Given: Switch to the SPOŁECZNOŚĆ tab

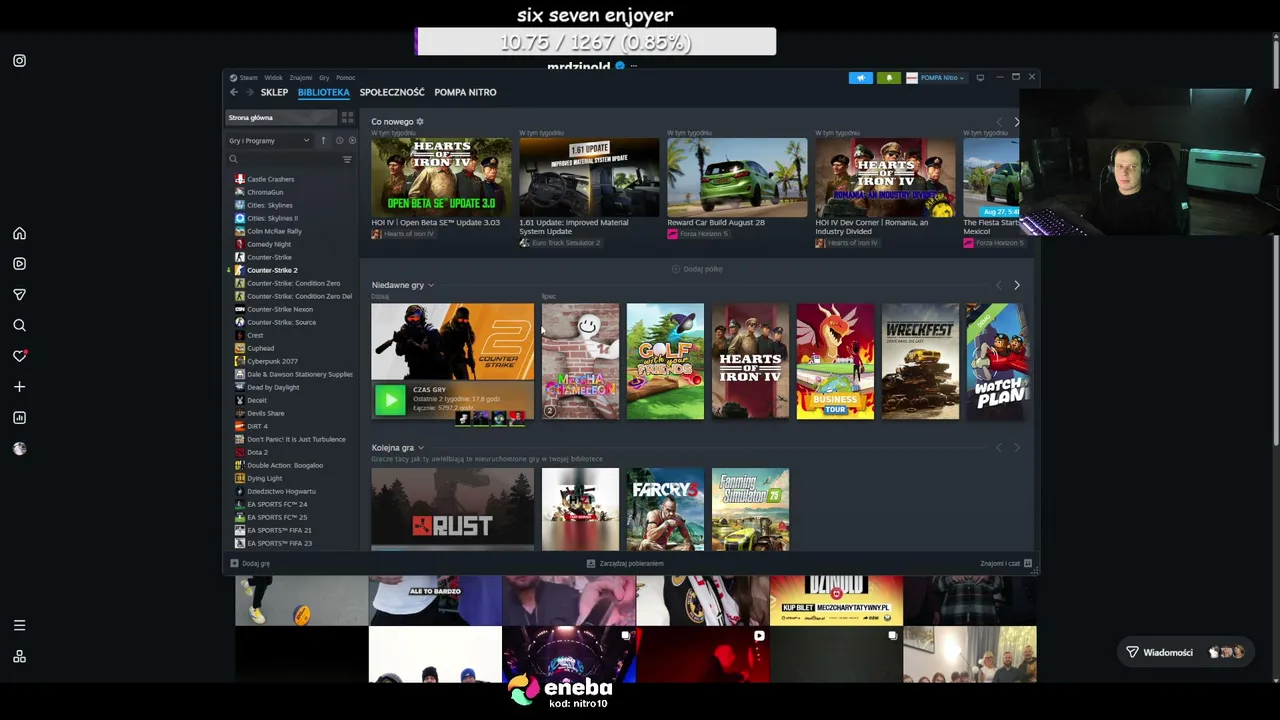Looking at the screenshot, I should [x=392, y=92].
